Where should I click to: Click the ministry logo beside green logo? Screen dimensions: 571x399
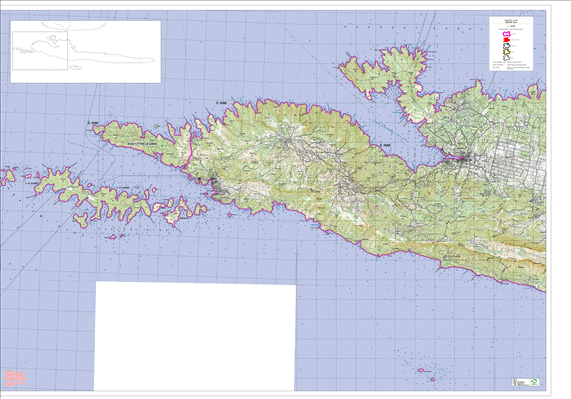[520, 382]
